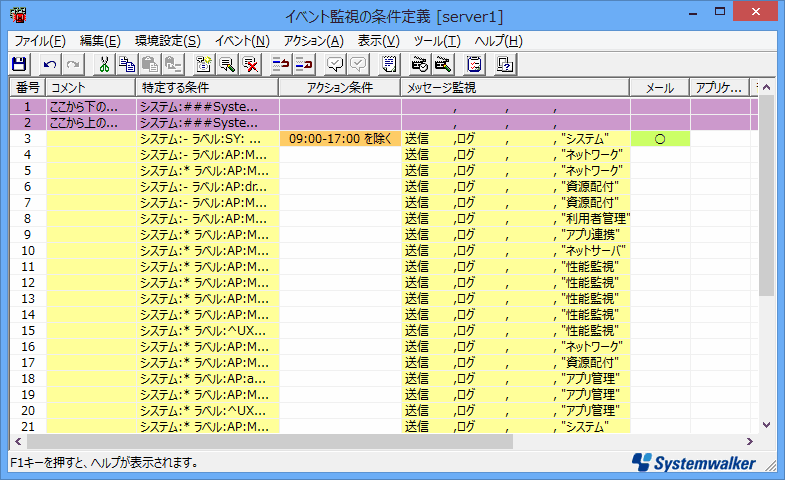785x480 pixels.
Task: Open the ファイル(F) menu
Action: click(40, 41)
